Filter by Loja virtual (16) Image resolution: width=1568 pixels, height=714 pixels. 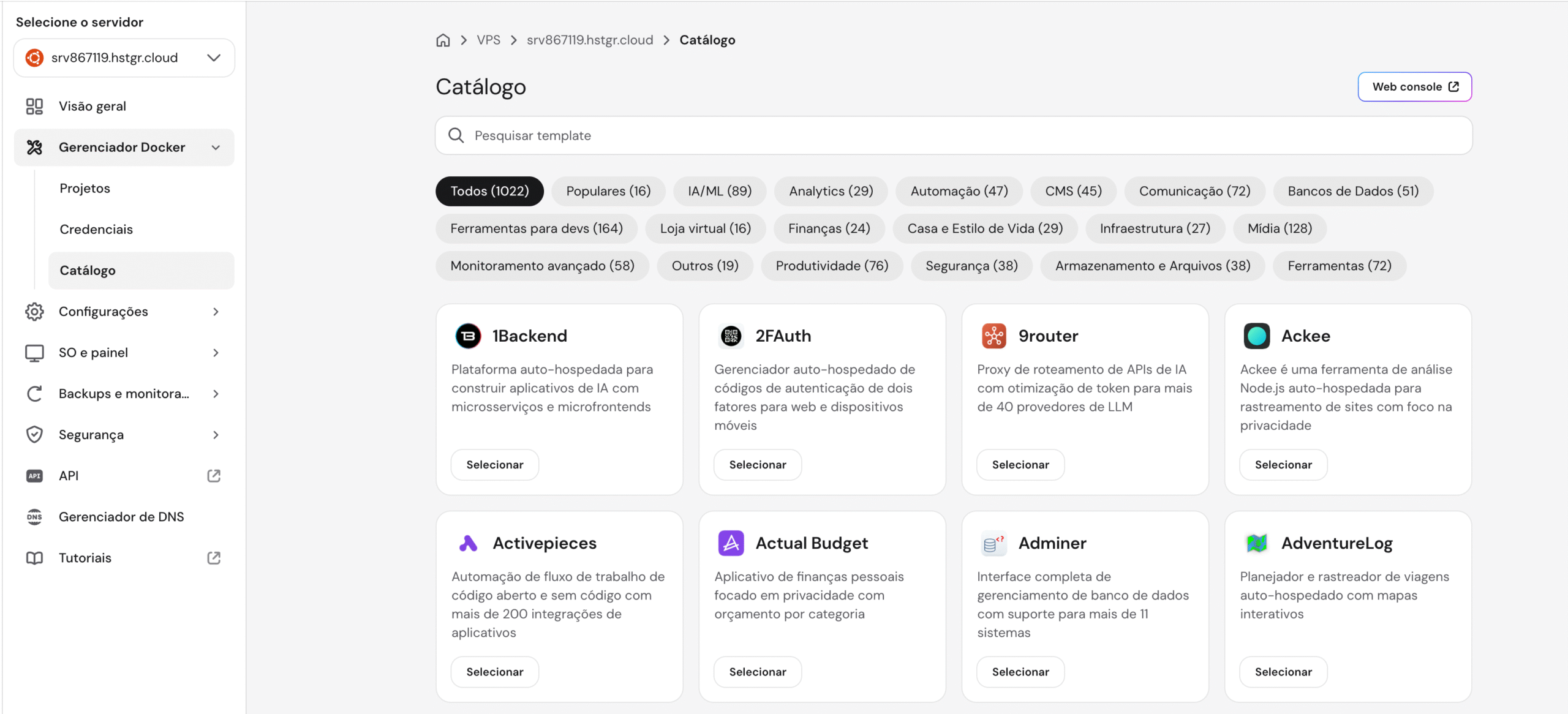tap(705, 228)
